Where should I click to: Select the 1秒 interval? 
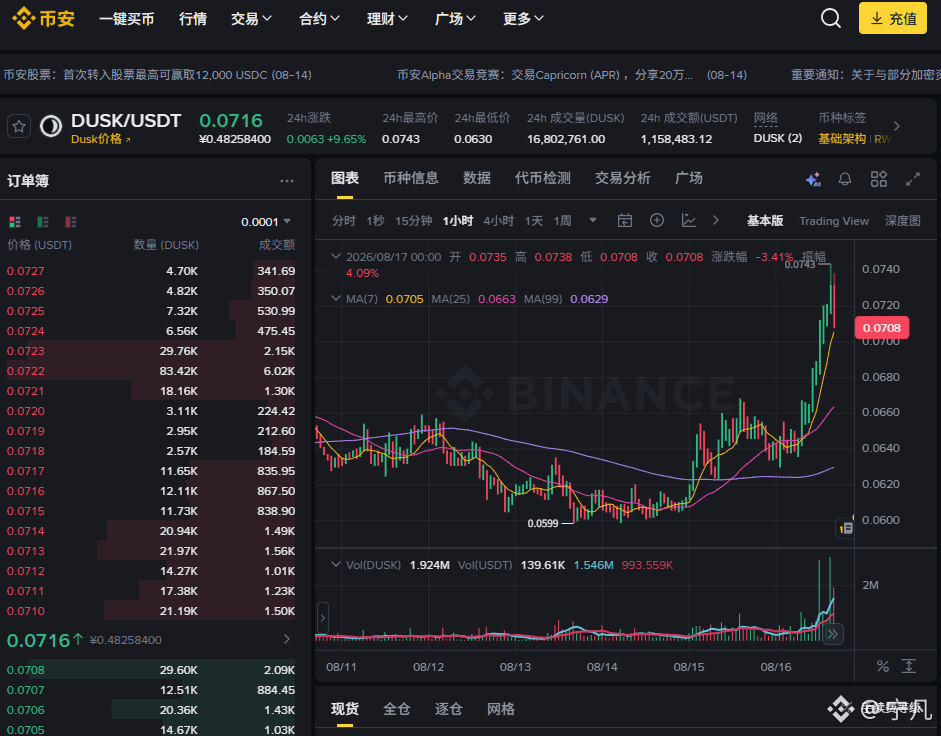pyautogui.click(x=376, y=221)
